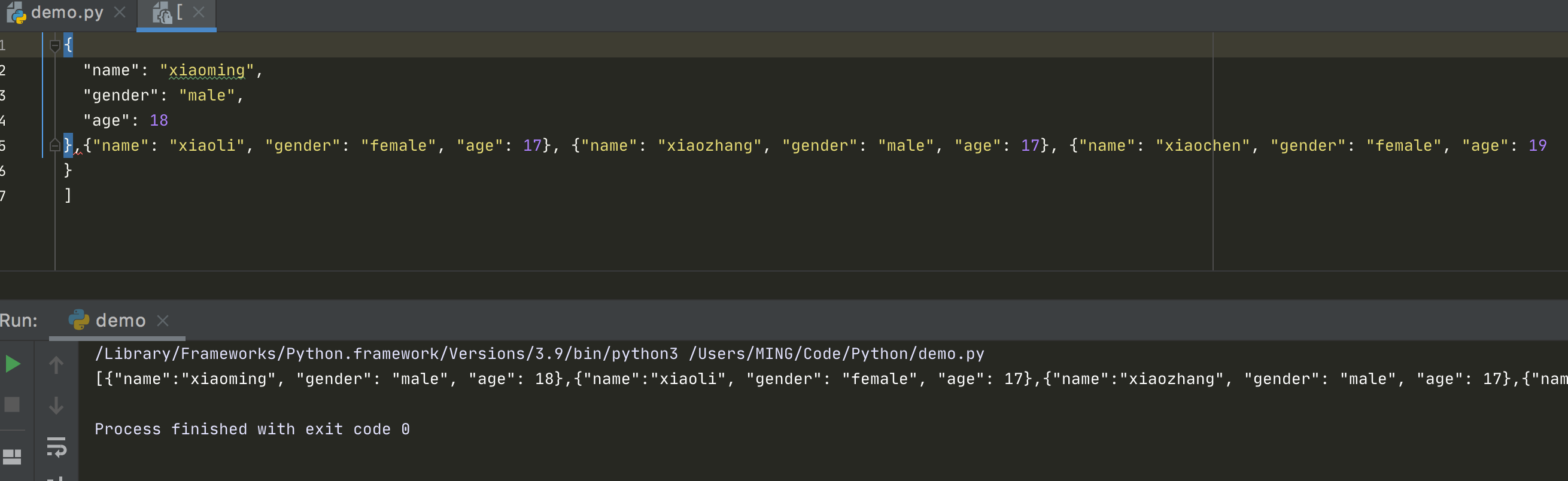Screen dimensions: 1568x481
Task: Close the scratch file tab named [
Action: point(199,12)
